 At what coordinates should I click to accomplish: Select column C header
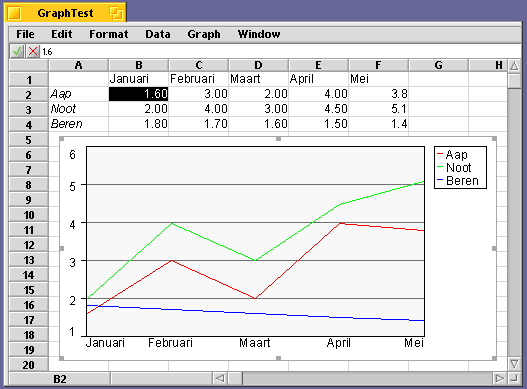point(199,65)
